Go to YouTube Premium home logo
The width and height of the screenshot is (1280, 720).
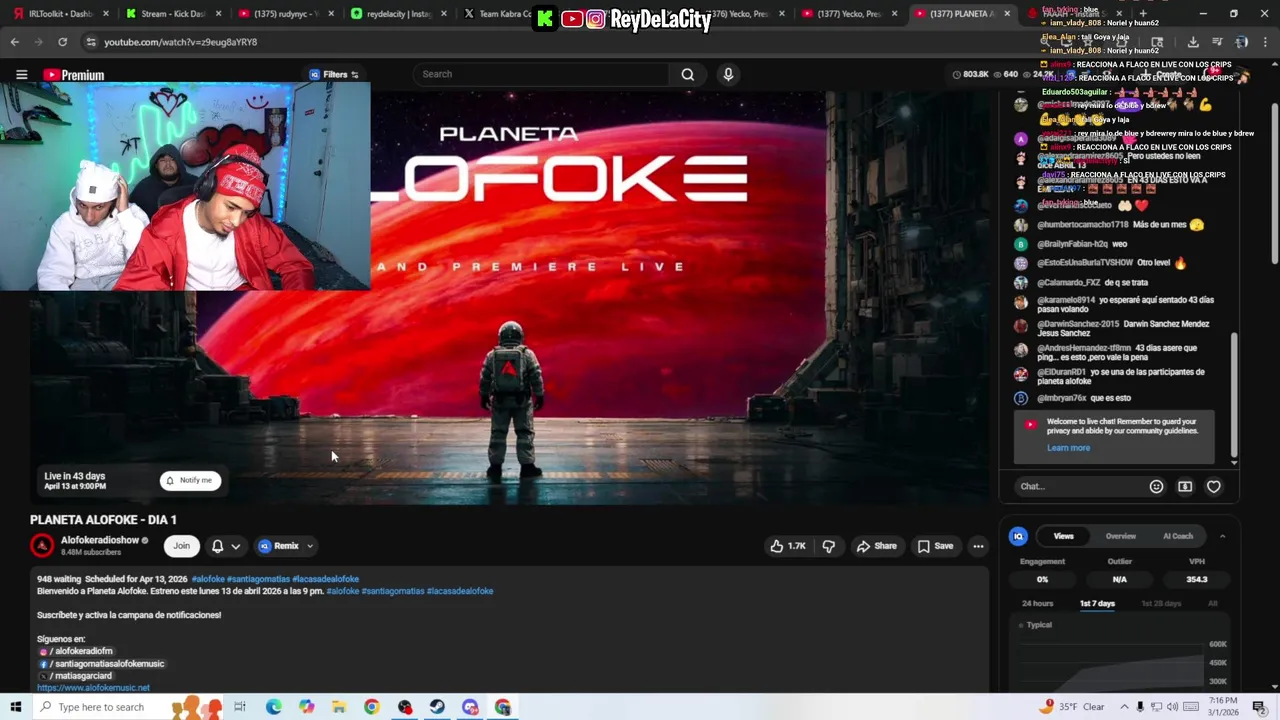coord(73,75)
